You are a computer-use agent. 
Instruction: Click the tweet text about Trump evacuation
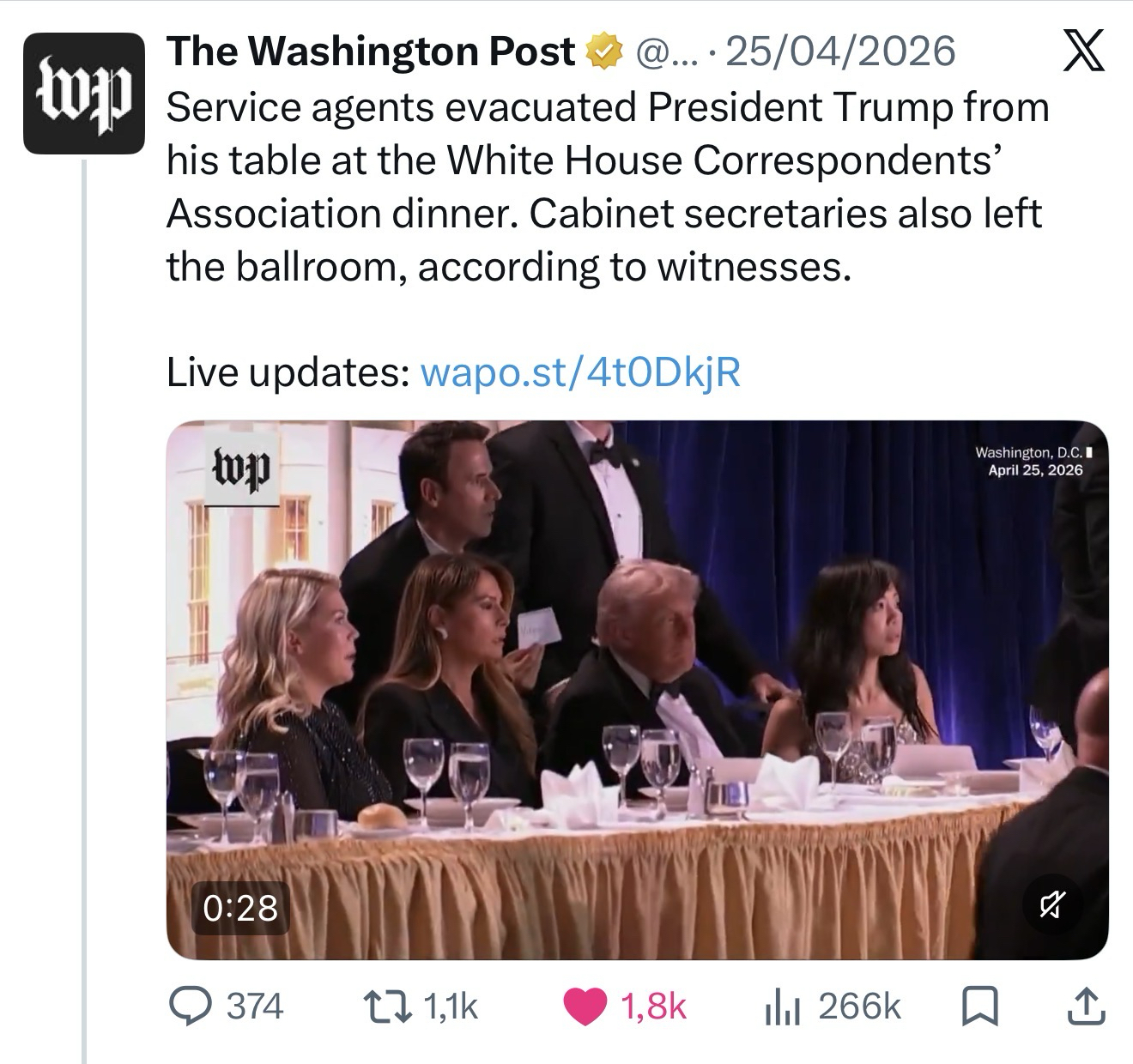[x=608, y=187]
